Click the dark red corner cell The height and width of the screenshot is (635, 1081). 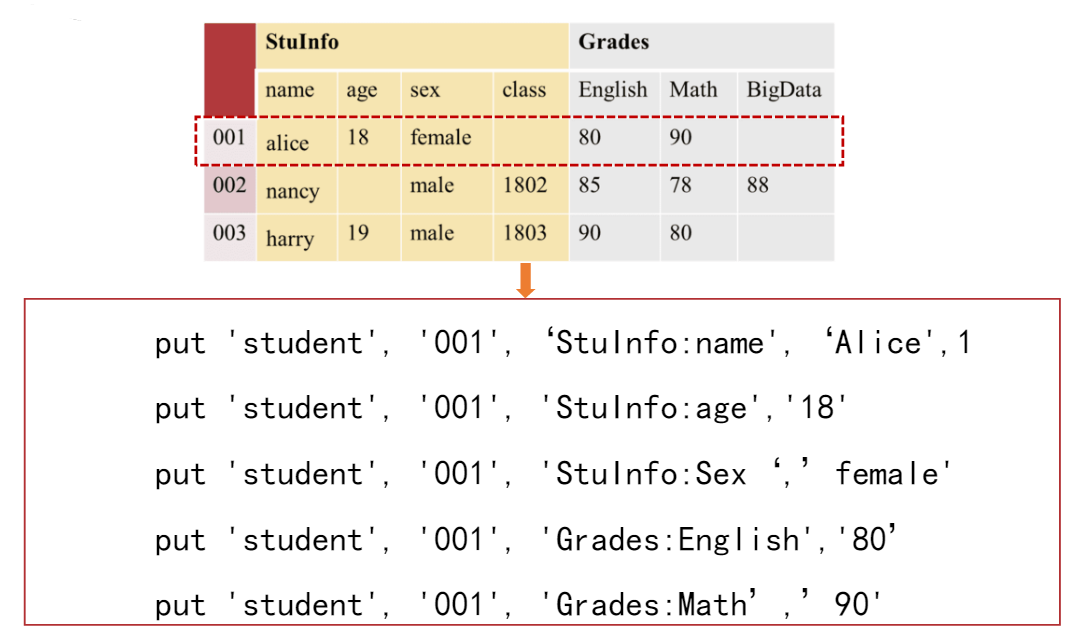[x=230, y=69]
